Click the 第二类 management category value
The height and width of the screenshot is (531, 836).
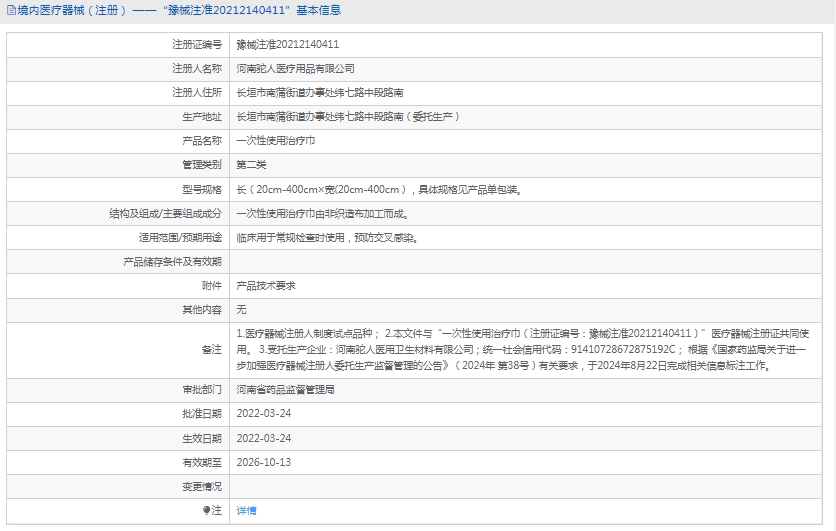[251, 165]
